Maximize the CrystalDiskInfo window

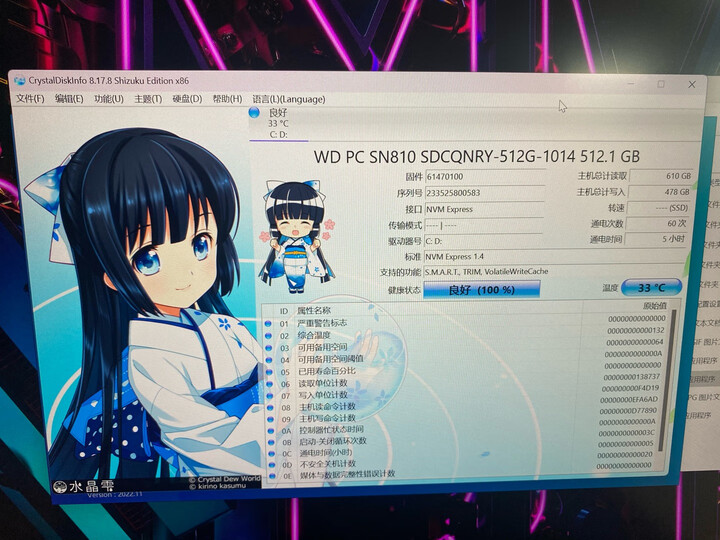coord(661,84)
